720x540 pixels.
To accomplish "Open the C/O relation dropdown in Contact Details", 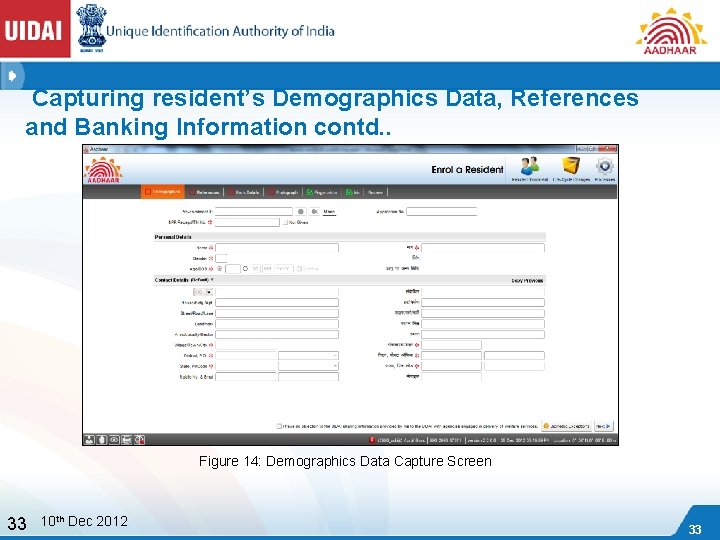I will 203,292.
